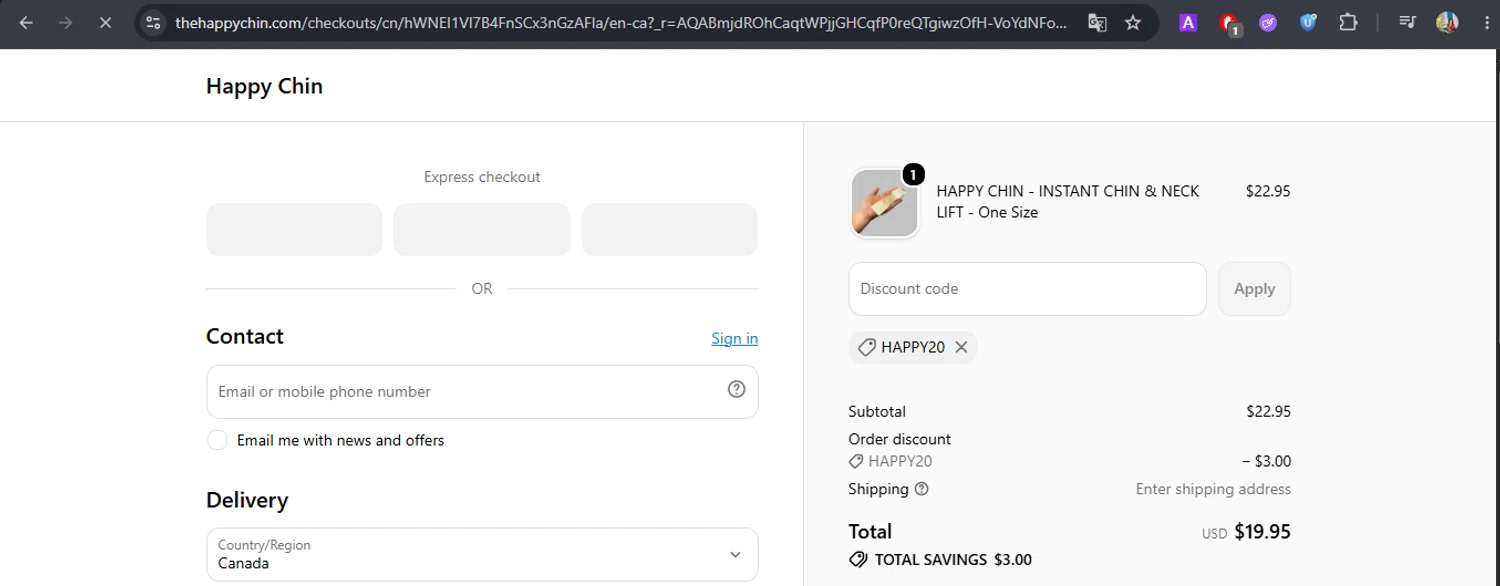The image size is (1500, 586).
Task: Click the HAPPY20 discount tag icon
Action: click(867, 347)
